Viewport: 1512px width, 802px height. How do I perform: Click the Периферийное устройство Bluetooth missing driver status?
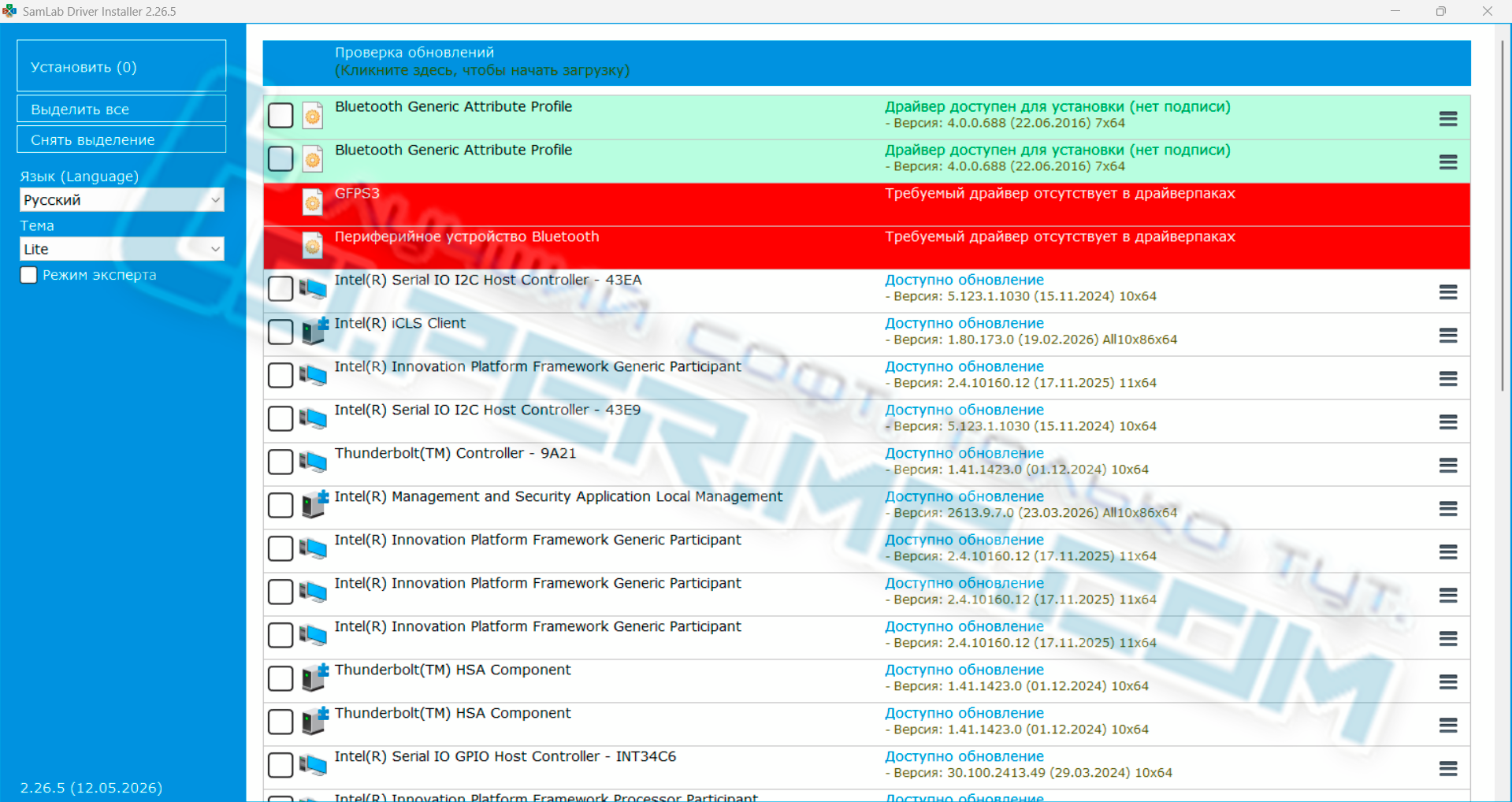[x=1060, y=236]
